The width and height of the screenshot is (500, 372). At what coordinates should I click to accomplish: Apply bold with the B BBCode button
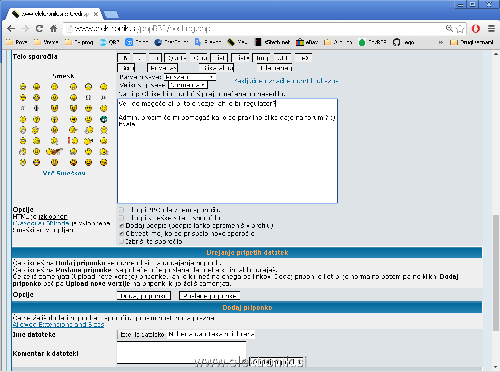click(x=124, y=58)
